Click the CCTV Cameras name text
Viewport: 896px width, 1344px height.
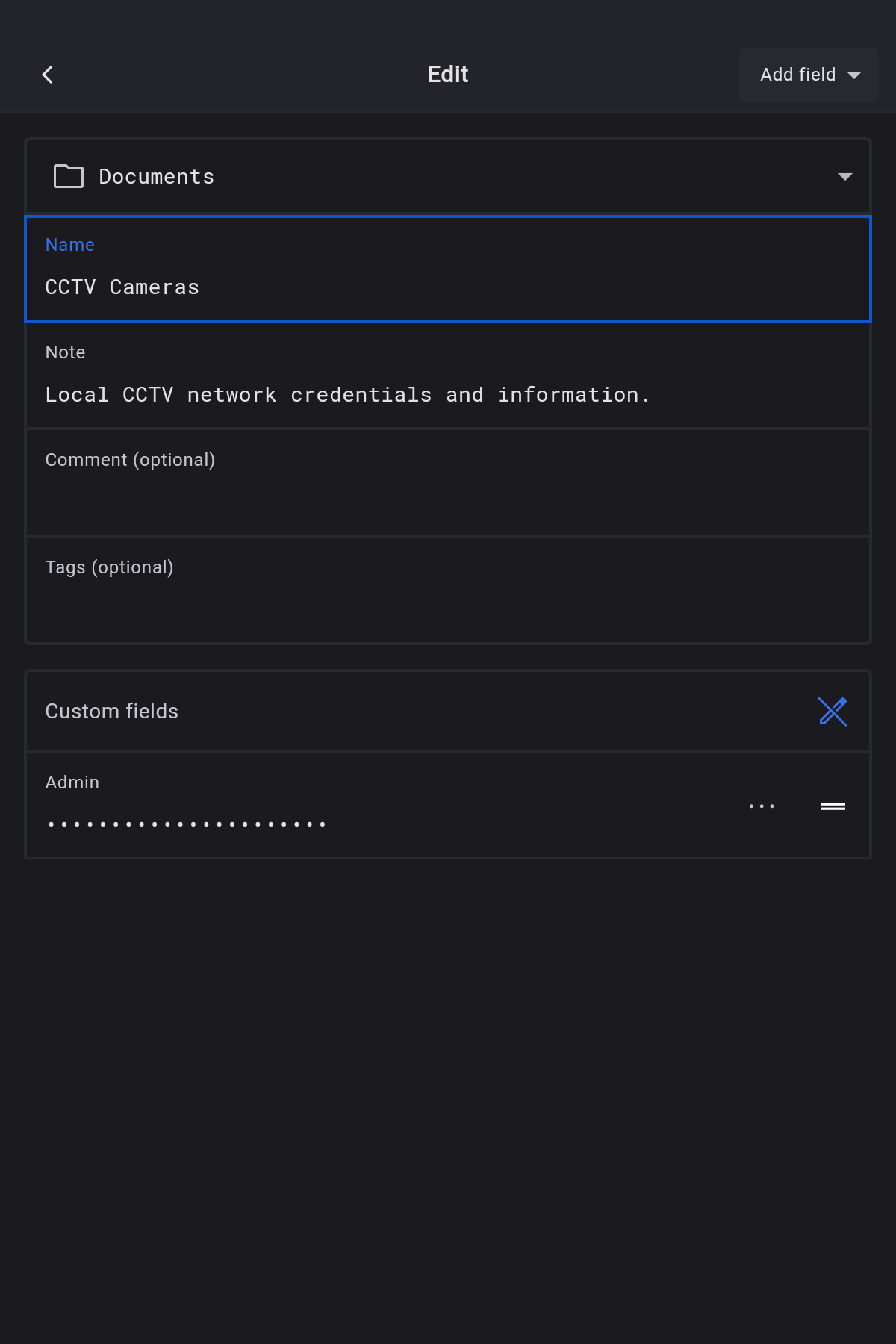(x=122, y=287)
